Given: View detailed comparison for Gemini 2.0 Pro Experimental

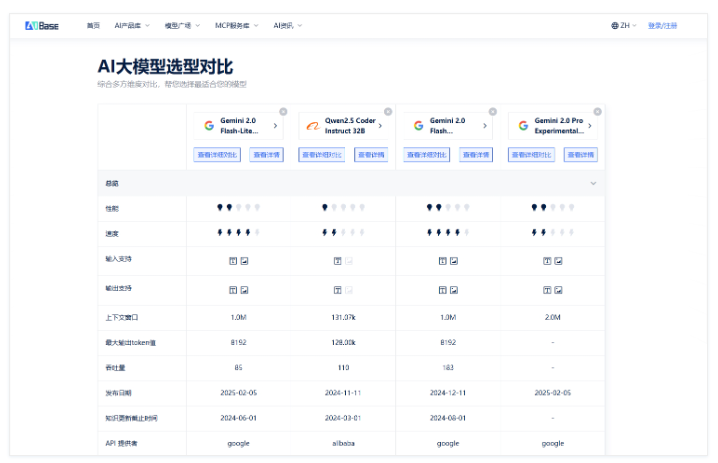Looking at the screenshot, I should [531, 155].
